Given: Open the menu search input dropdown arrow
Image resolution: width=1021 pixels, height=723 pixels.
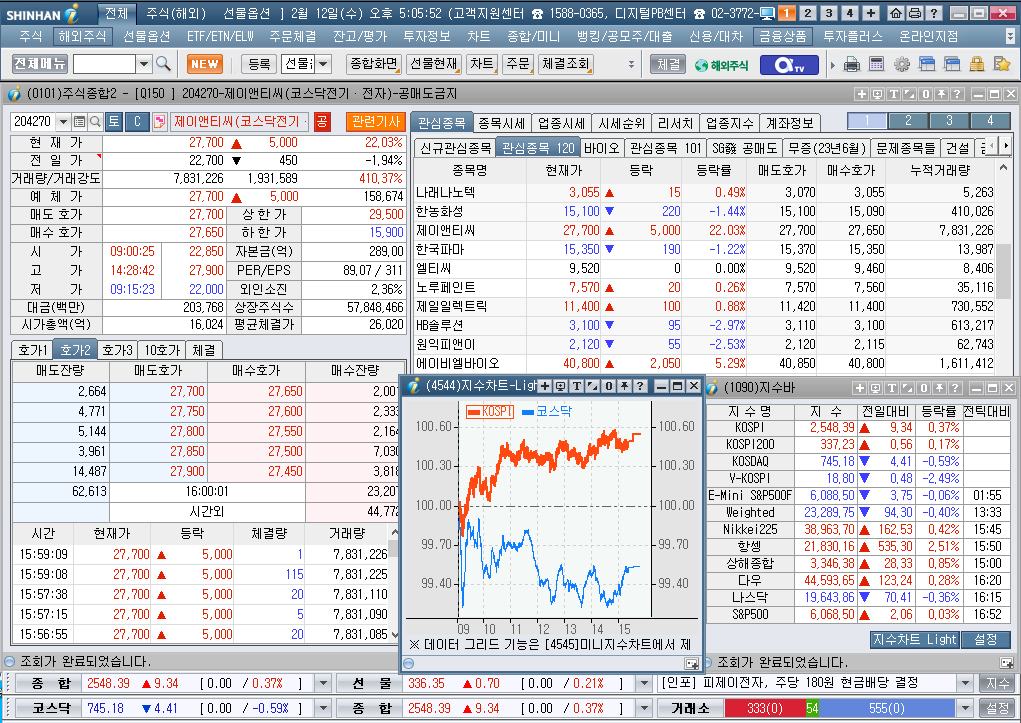Looking at the screenshot, I should click(x=144, y=64).
